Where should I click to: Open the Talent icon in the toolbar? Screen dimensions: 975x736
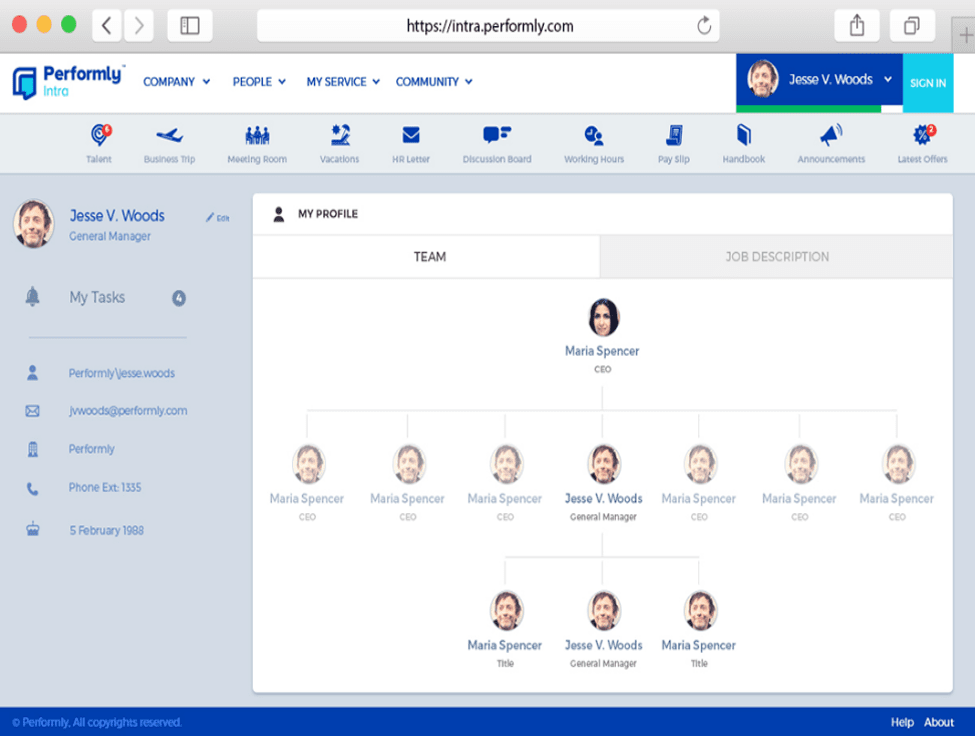coord(99,136)
